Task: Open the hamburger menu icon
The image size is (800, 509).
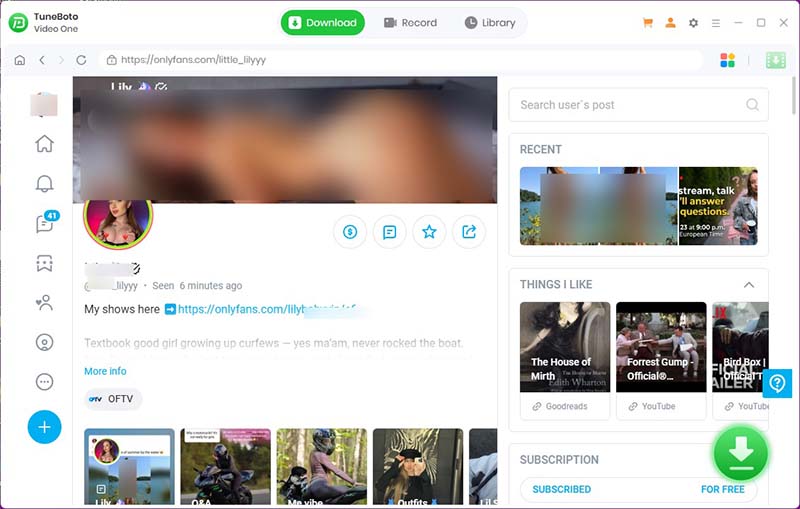Action: (716, 23)
